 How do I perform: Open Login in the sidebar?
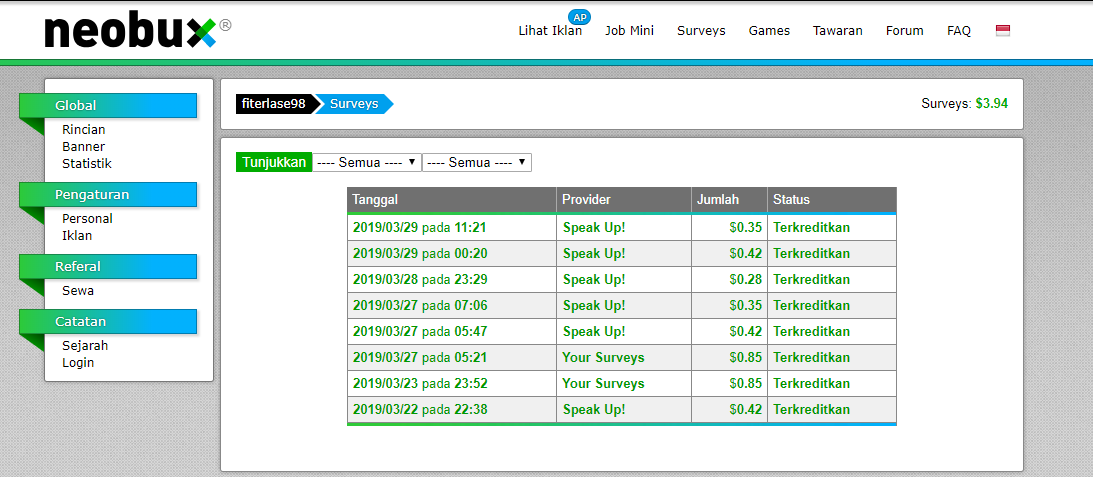78,363
